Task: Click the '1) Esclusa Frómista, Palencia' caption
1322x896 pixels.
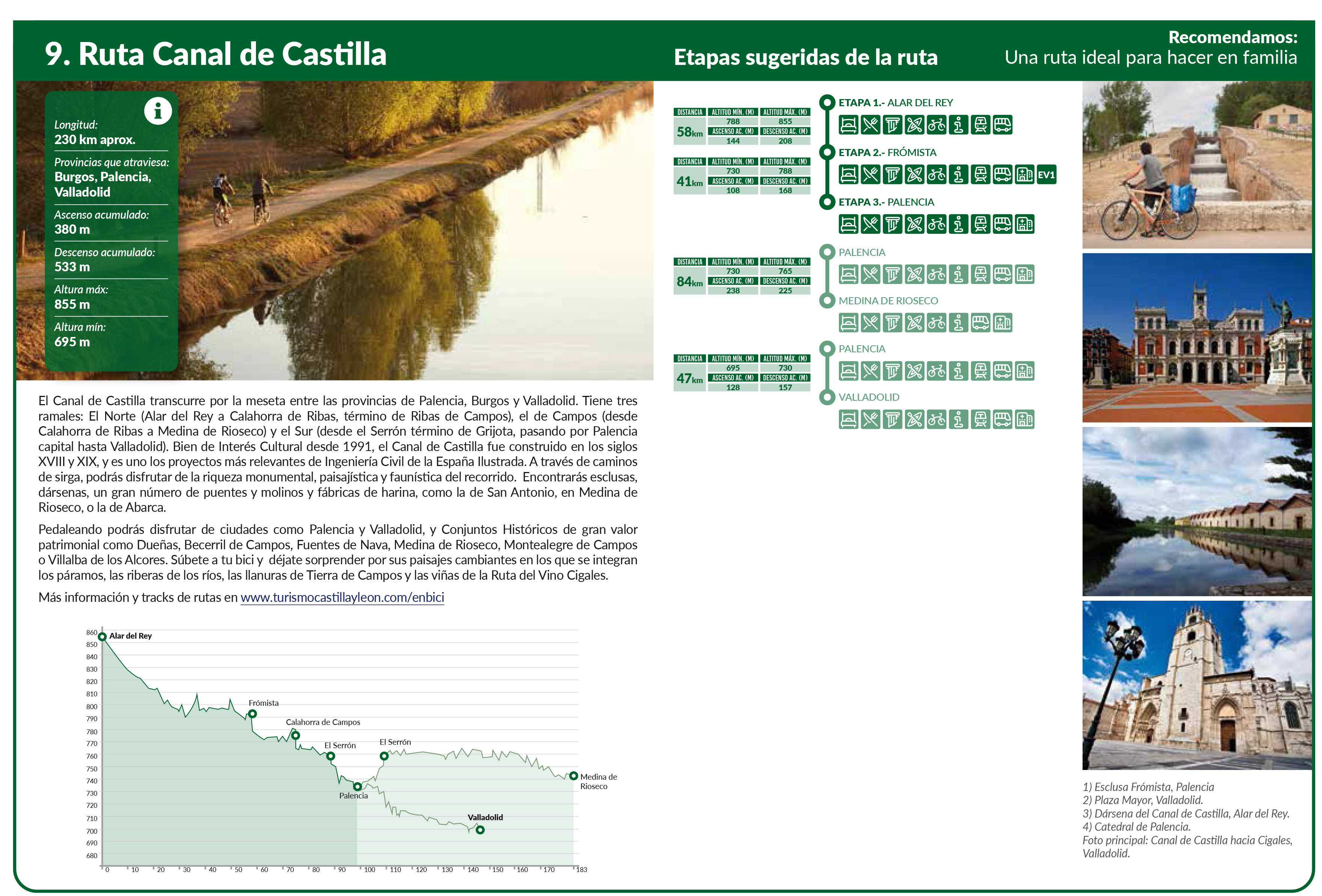Action: pos(1148,787)
